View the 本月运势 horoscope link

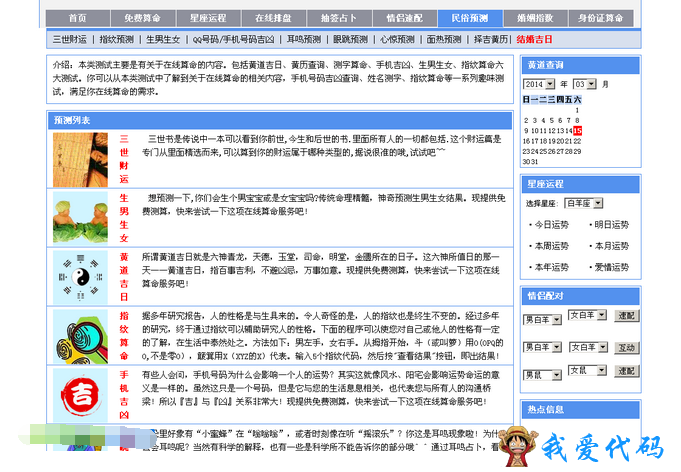(x=612, y=246)
